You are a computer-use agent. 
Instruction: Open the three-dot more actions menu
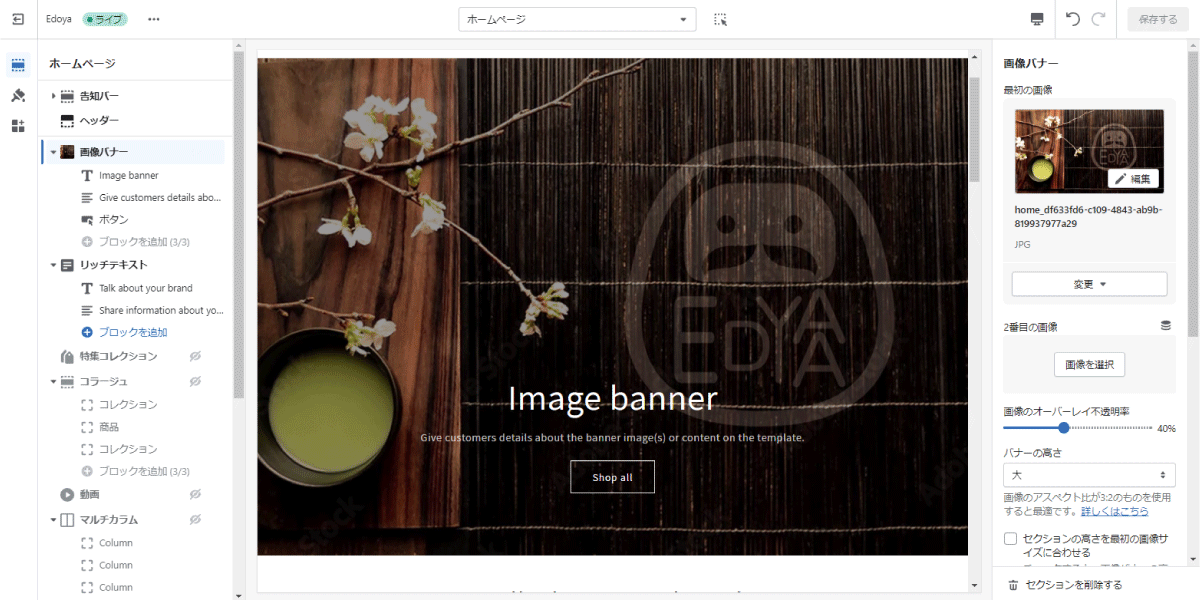[153, 19]
